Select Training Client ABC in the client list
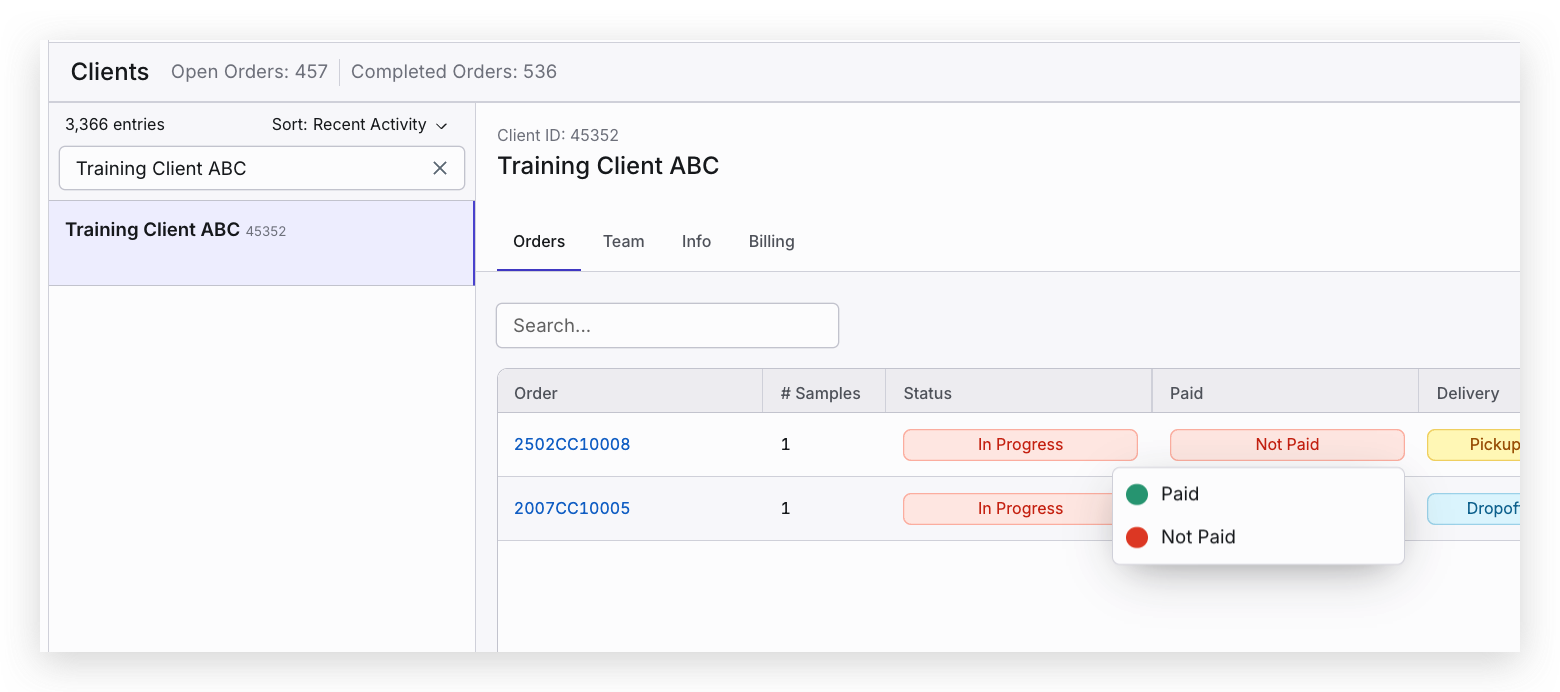Viewport: 1560px width, 692px height. click(x=261, y=243)
